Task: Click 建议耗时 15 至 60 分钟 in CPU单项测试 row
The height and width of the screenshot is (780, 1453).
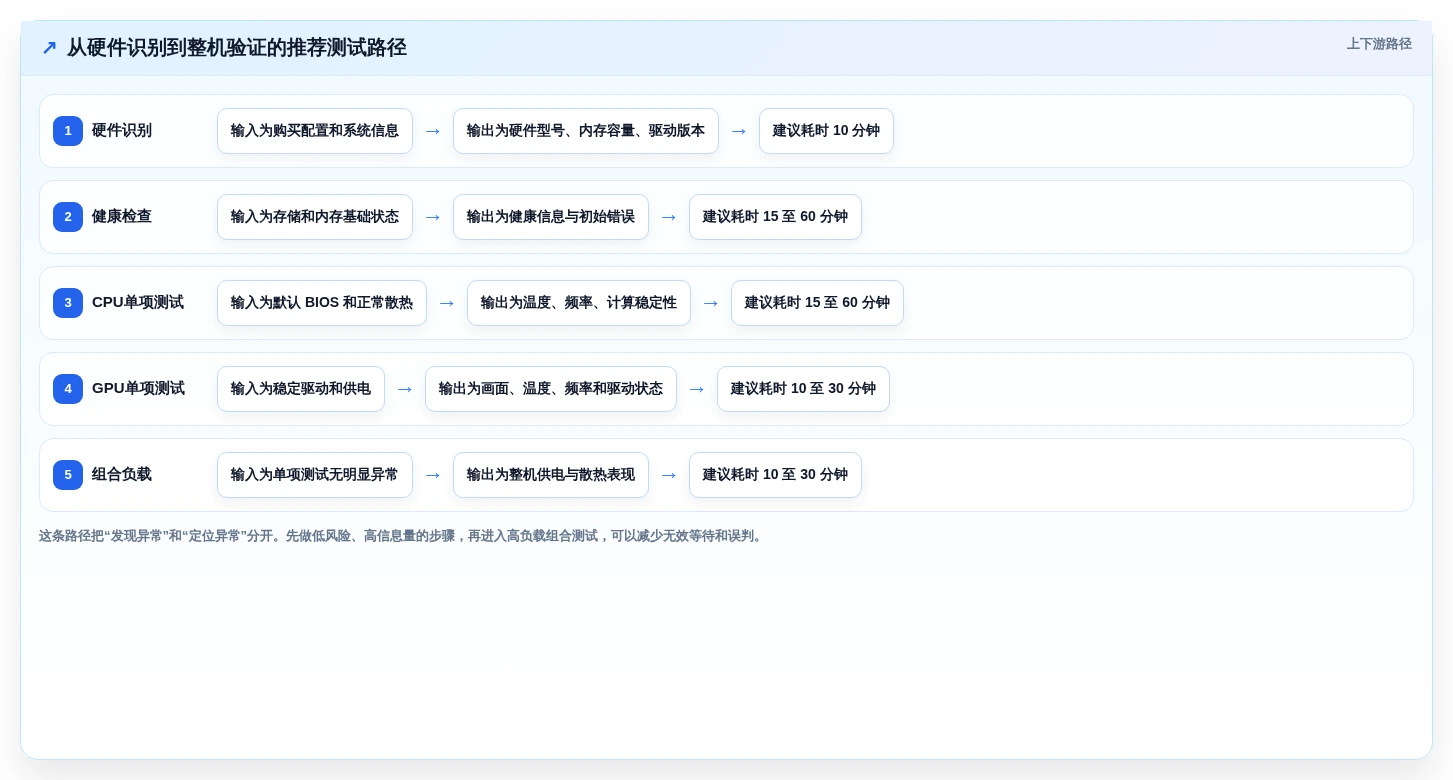Action: [817, 303]
